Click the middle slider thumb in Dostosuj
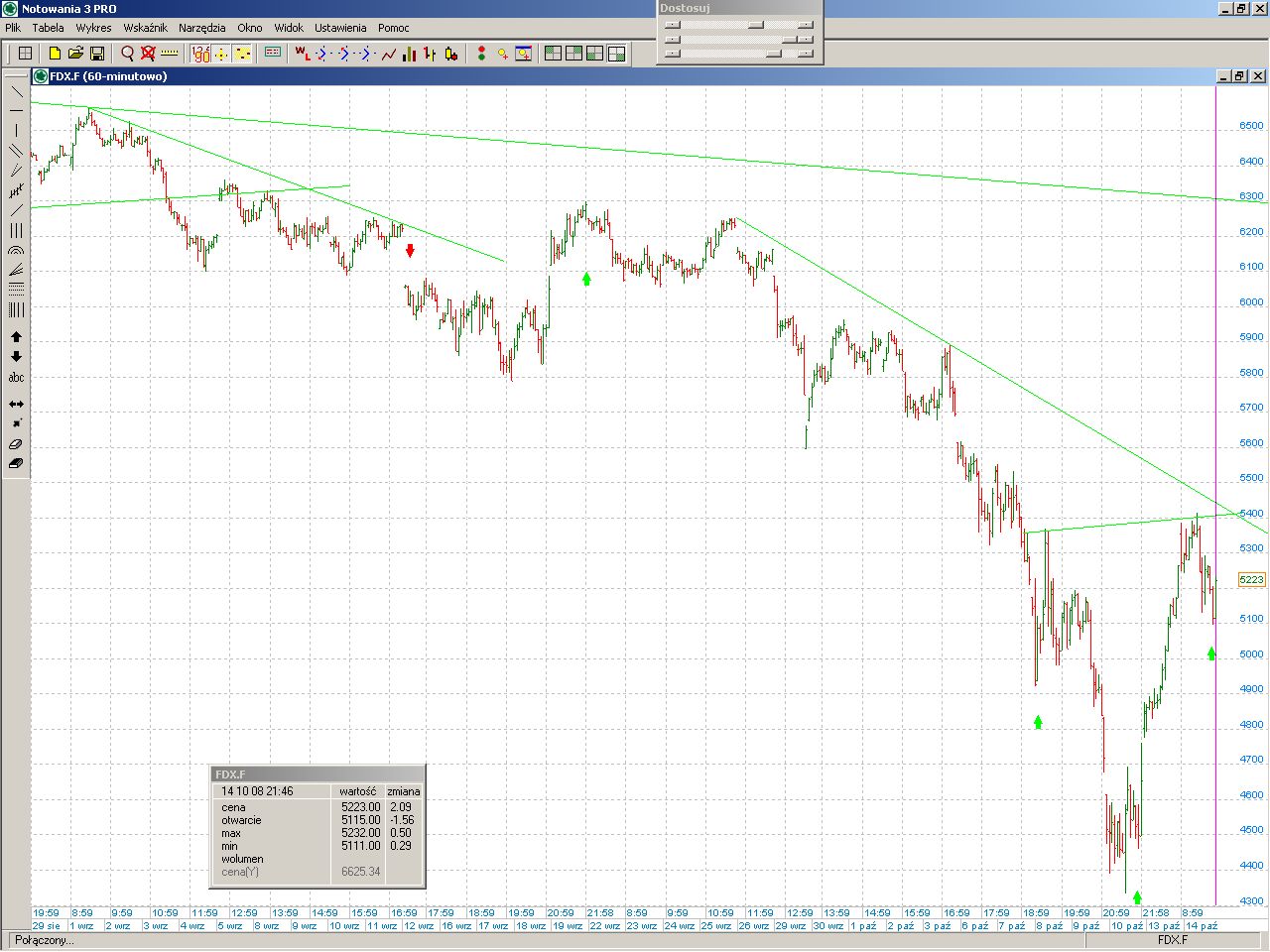The height and width of the screenshot is (952, 1270). click(x=790, y=39)
